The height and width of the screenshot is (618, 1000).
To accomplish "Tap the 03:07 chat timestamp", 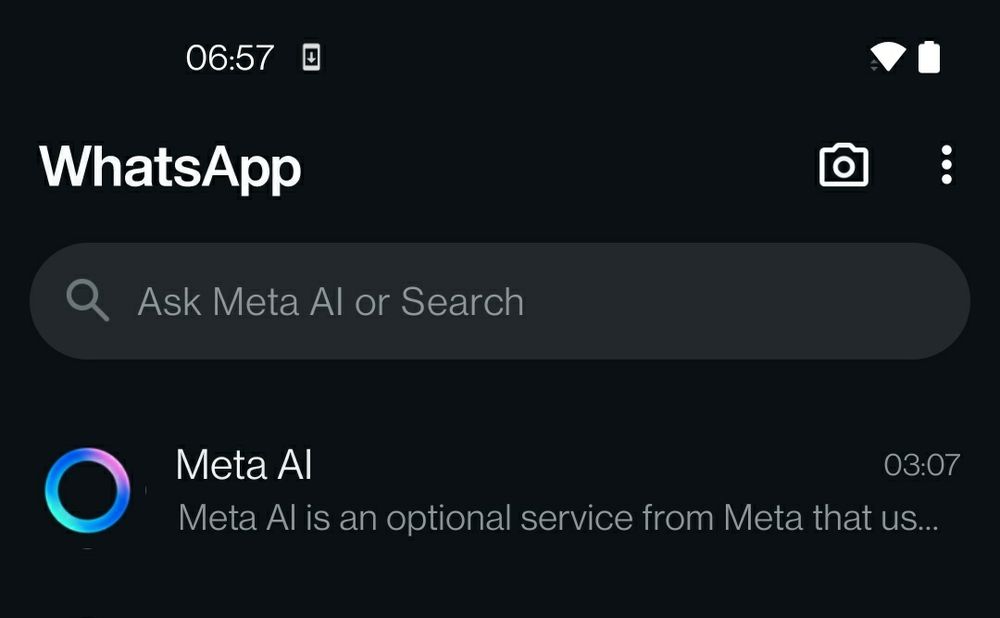I will click(922, 465).
